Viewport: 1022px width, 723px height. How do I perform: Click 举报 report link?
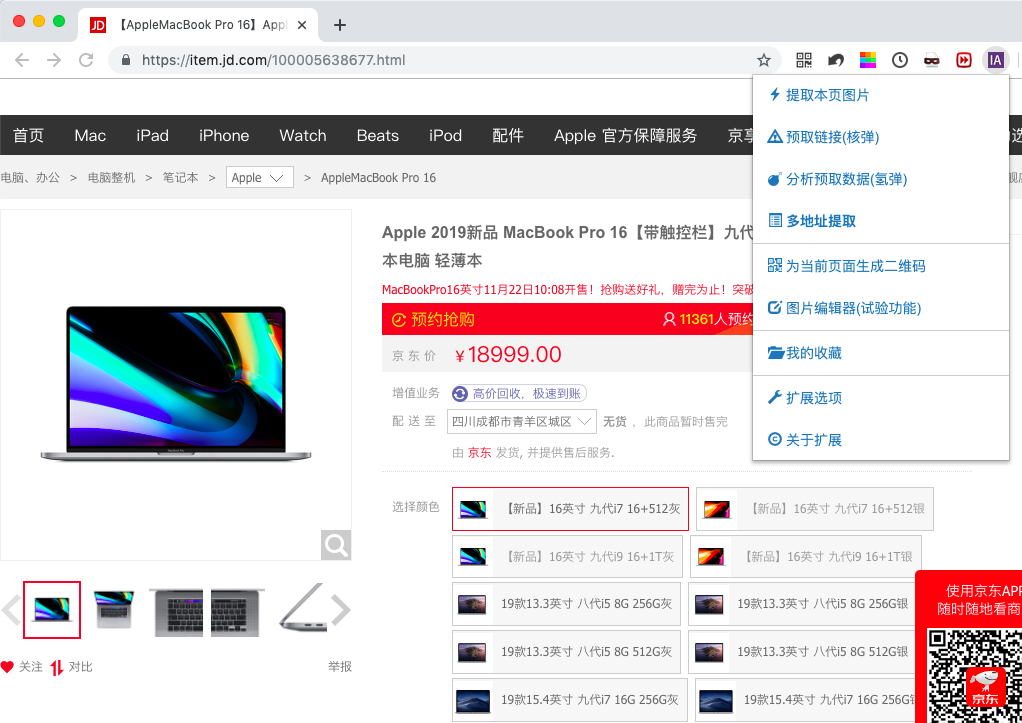[340, 666]
